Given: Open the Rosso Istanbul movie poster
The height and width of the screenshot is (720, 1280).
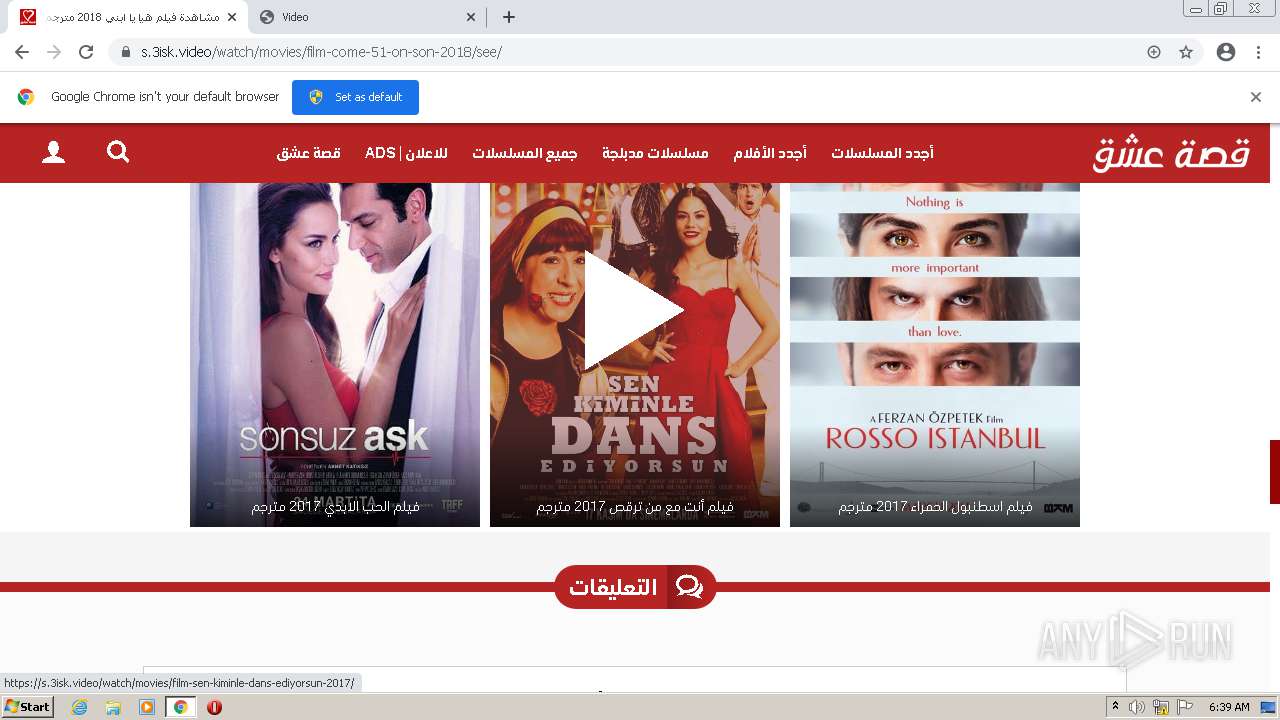Looking at the screenshot, I should tap(935, 340).
